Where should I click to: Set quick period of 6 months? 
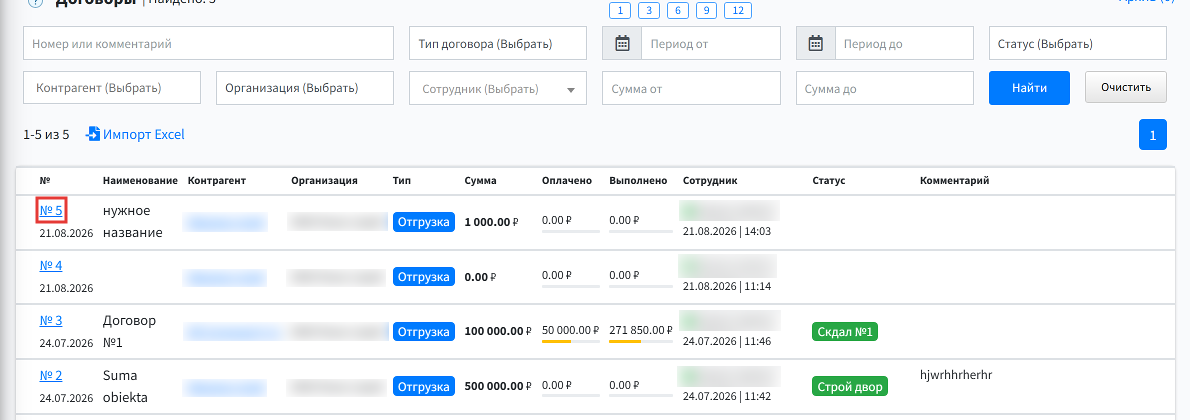(678, 11)
